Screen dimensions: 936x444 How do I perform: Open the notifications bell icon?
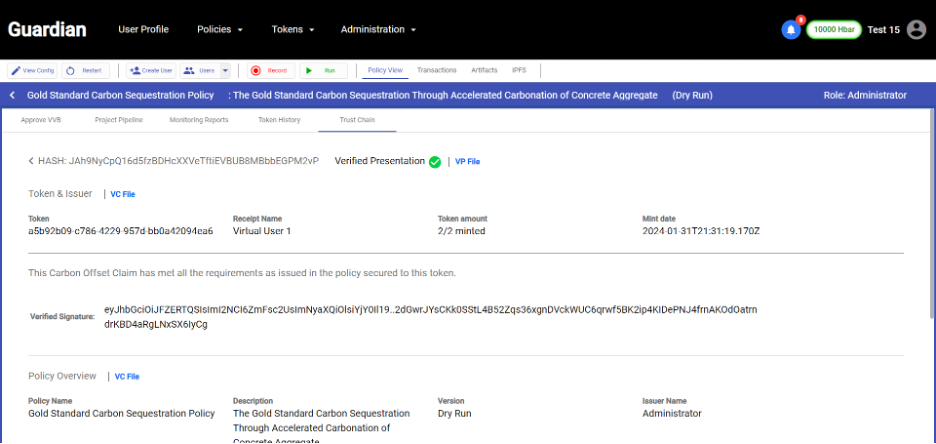(x=790, y=30)
